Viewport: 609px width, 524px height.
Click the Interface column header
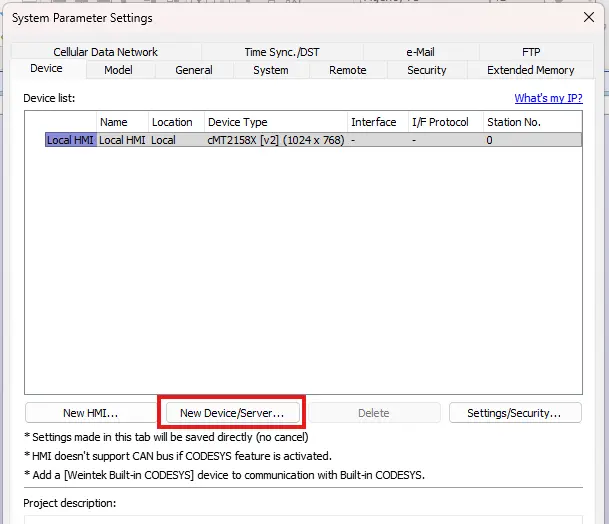[x=378, y=122]
